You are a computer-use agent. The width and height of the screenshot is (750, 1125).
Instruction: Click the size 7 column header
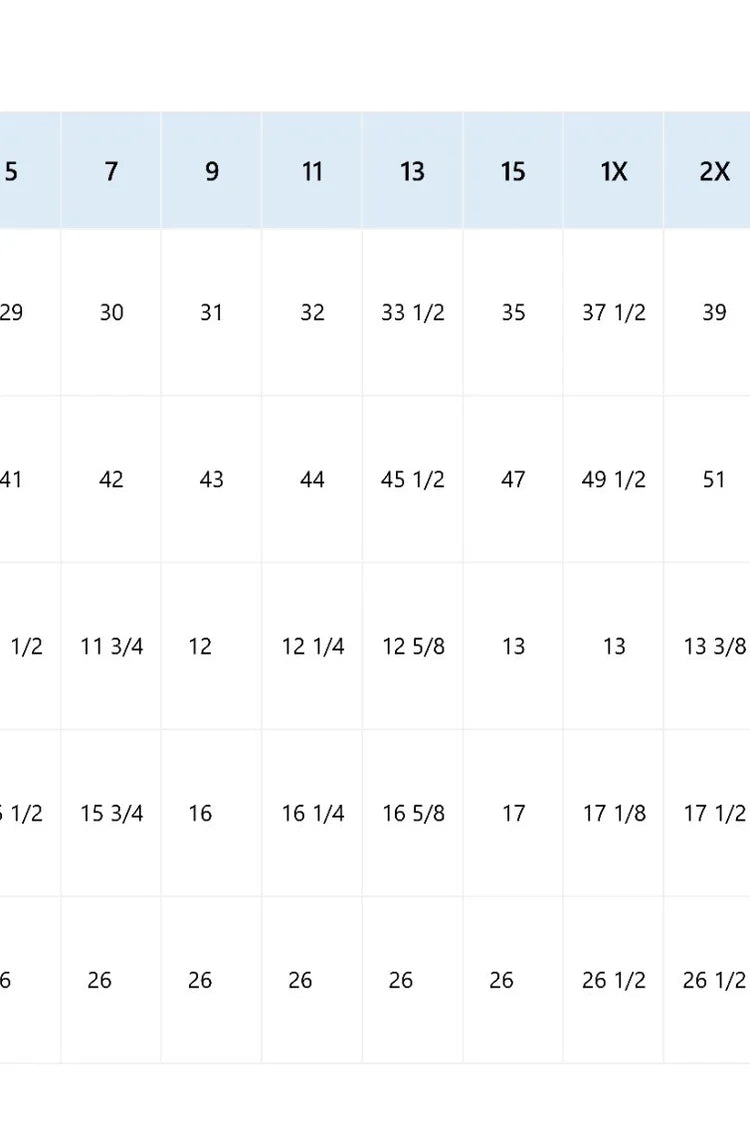tap(111, 171)
